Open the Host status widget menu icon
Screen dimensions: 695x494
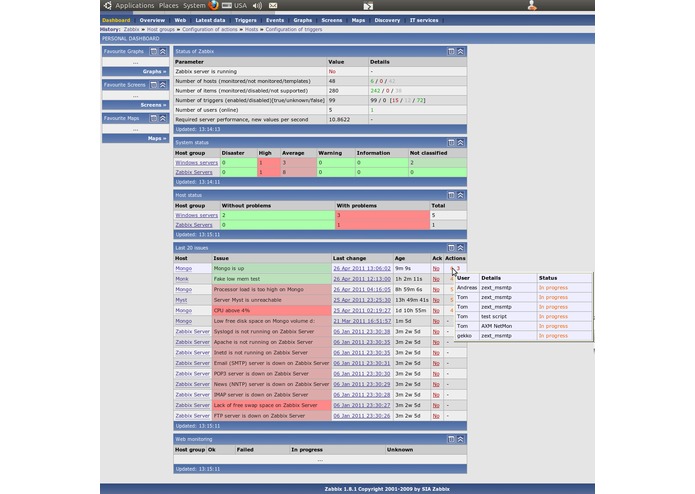451,195
